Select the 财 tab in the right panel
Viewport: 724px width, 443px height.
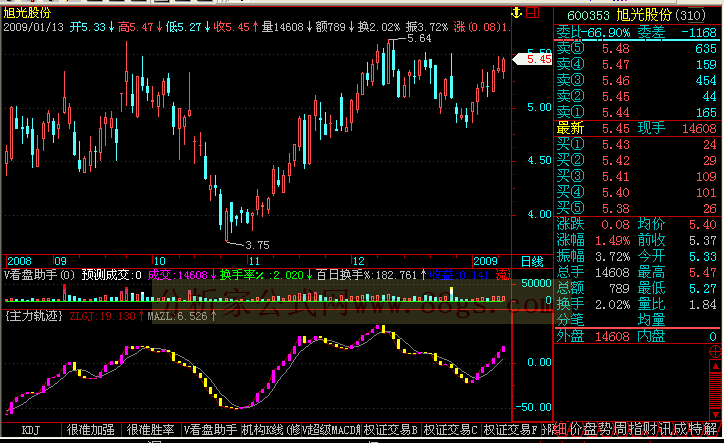(650, 429)
